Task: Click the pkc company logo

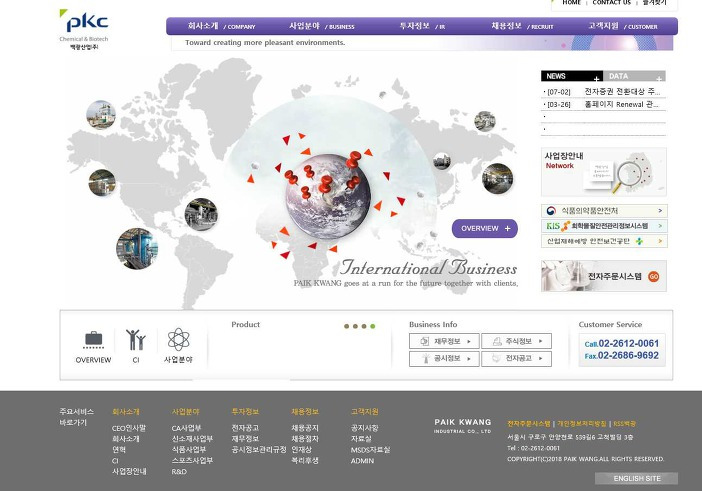Action: click(x=84, y=29)
